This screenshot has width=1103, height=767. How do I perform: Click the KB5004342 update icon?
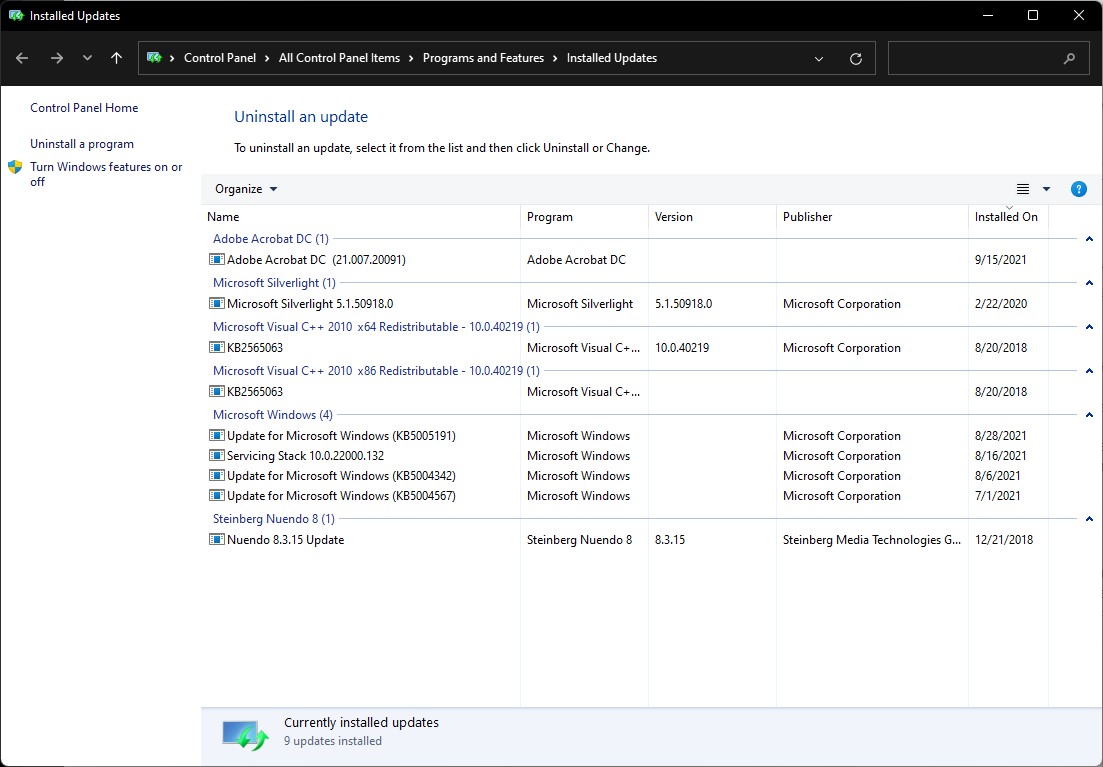(217, 476)
